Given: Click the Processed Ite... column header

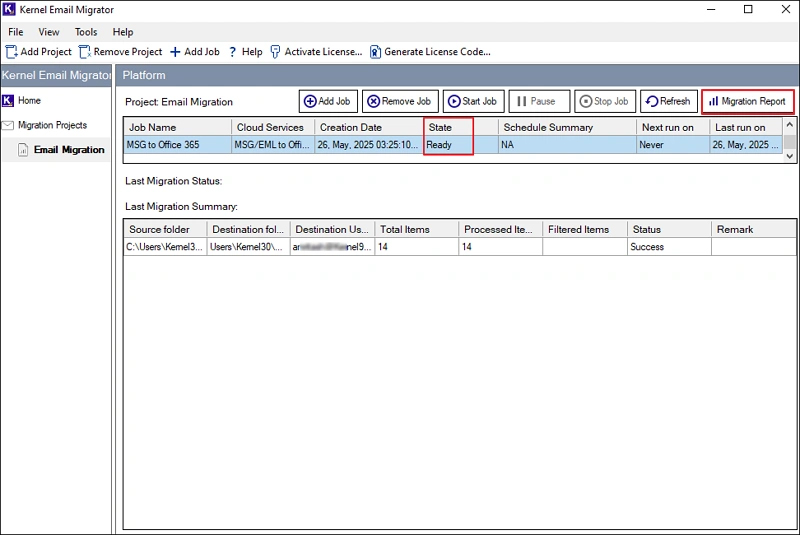Looking at the screenshot, I should pos(501,230).
